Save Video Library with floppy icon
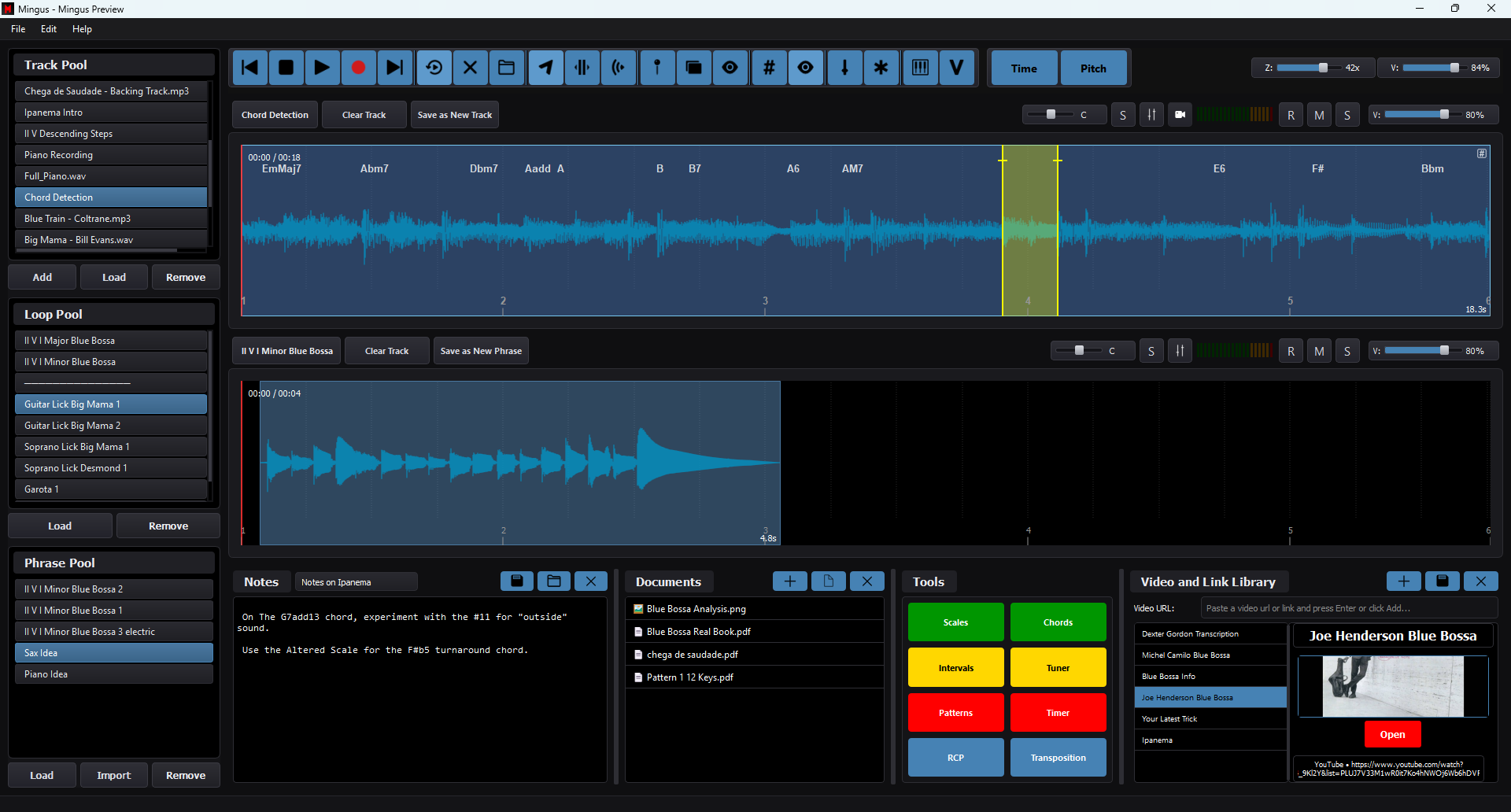This screenshot has height=812, width=1511. pos(1443,581)
